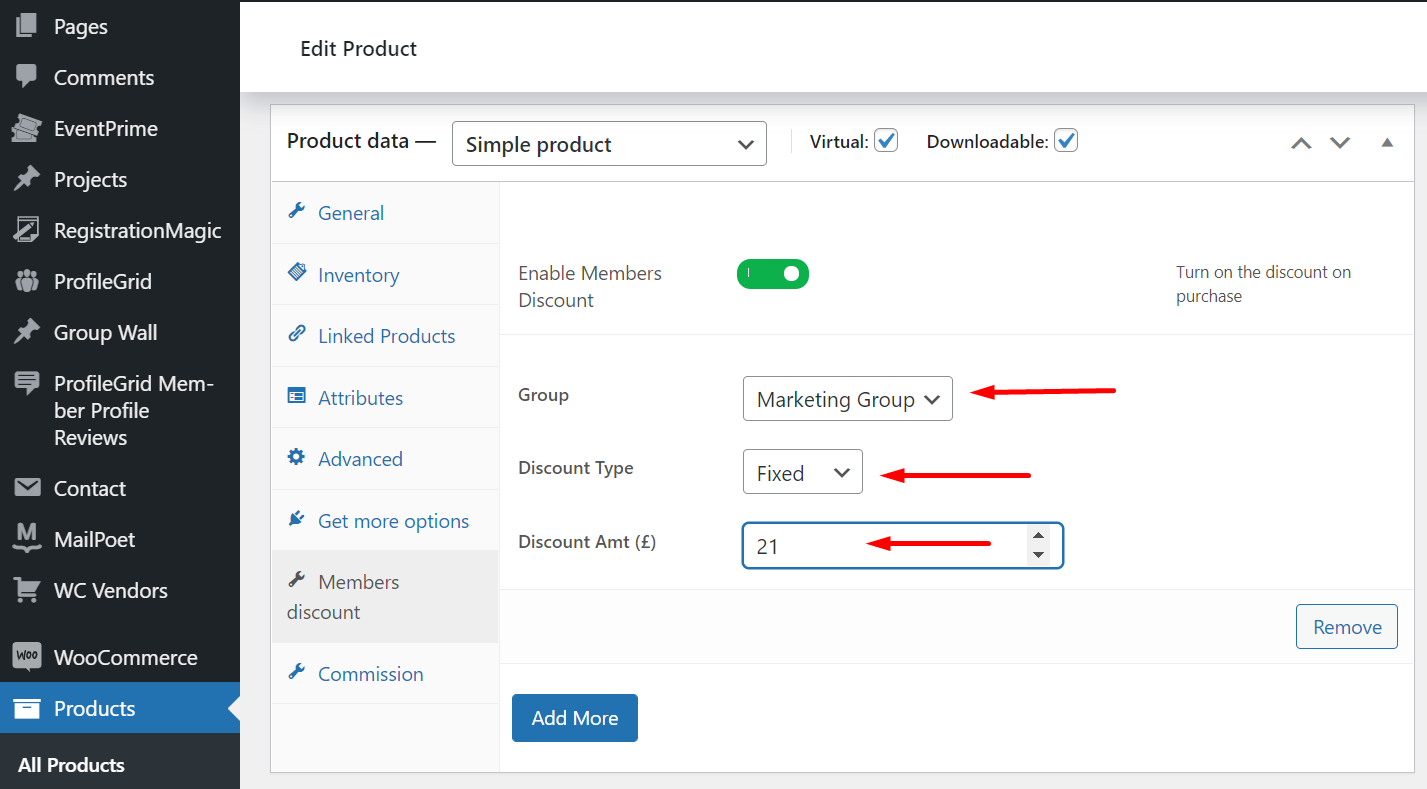Click the Comments icon in the sidebar
The image size is (1427, 789).
[24, 77]
